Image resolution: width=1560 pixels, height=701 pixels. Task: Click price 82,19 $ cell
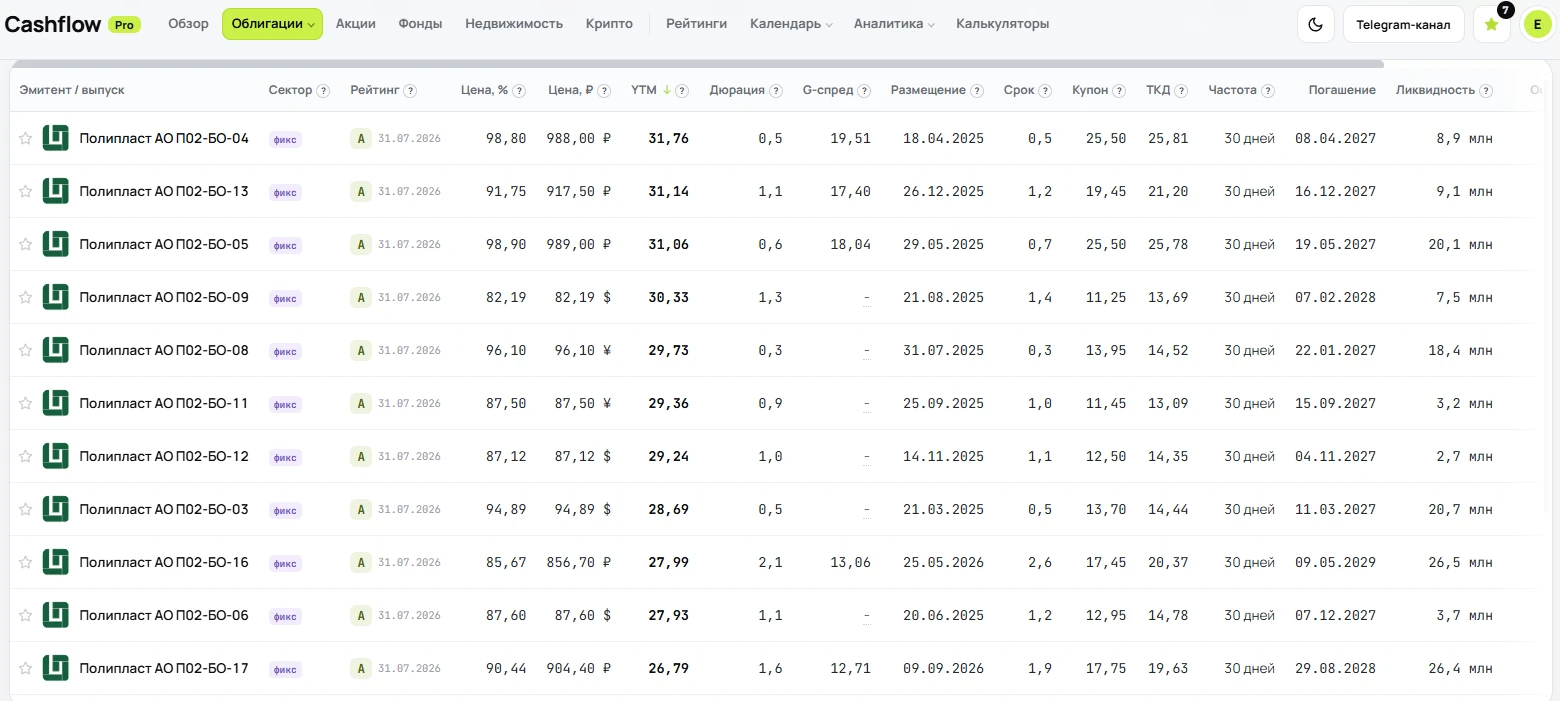click(582, 298)
